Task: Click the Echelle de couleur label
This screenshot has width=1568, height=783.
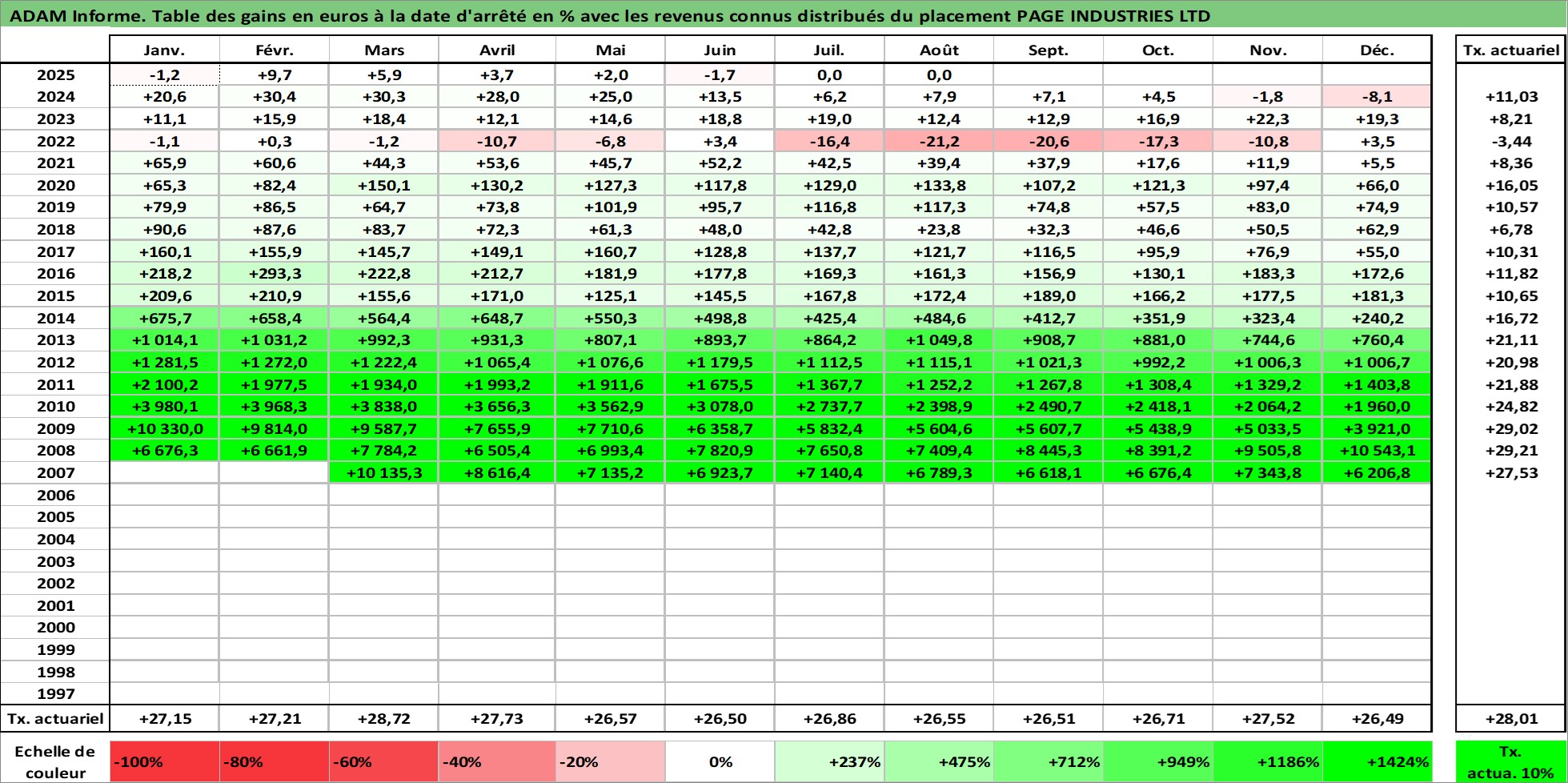Action: pos(55,761)
